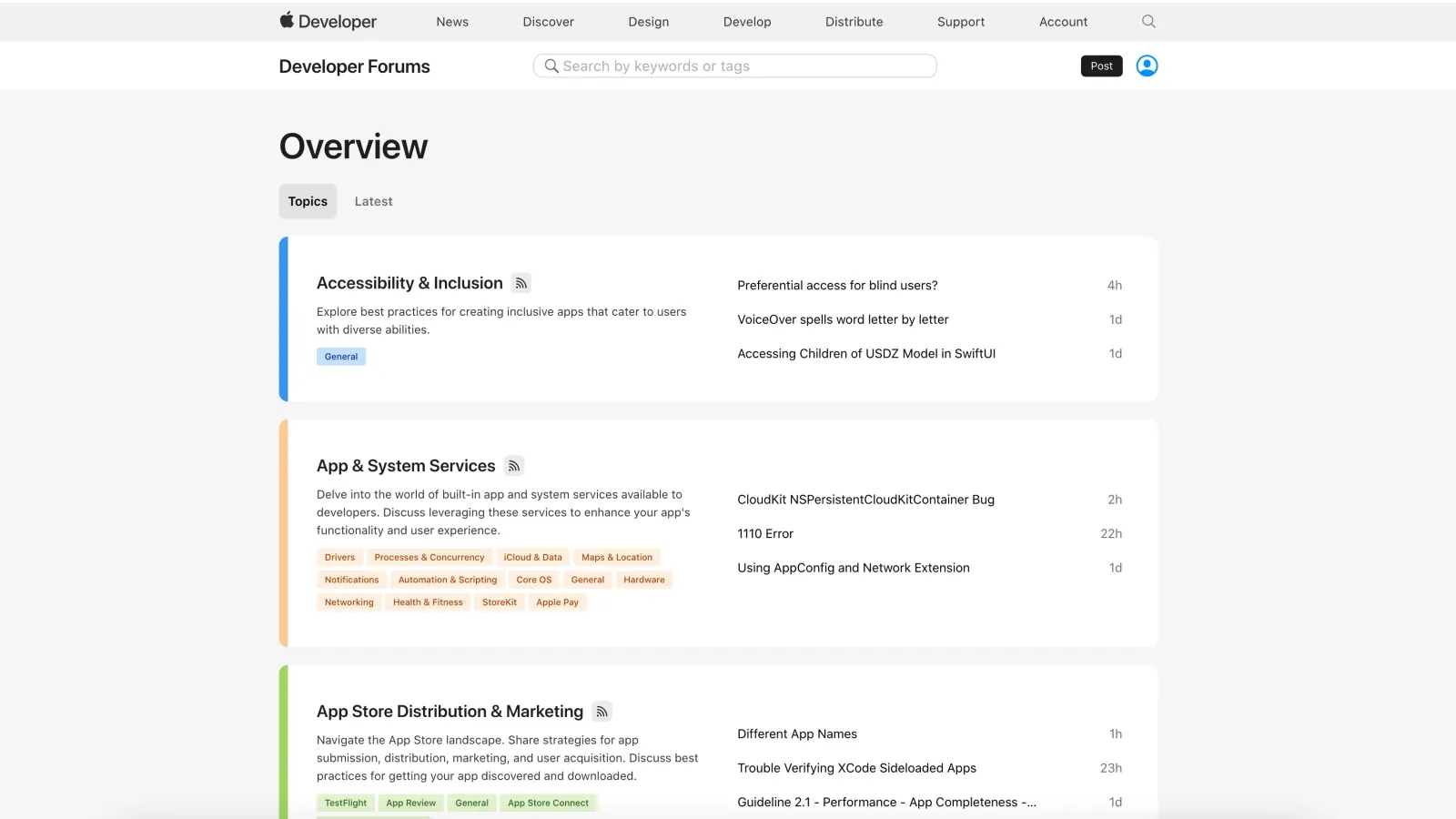Open 'Using AppConfig and Network Extension' thread

coord(854,568)
